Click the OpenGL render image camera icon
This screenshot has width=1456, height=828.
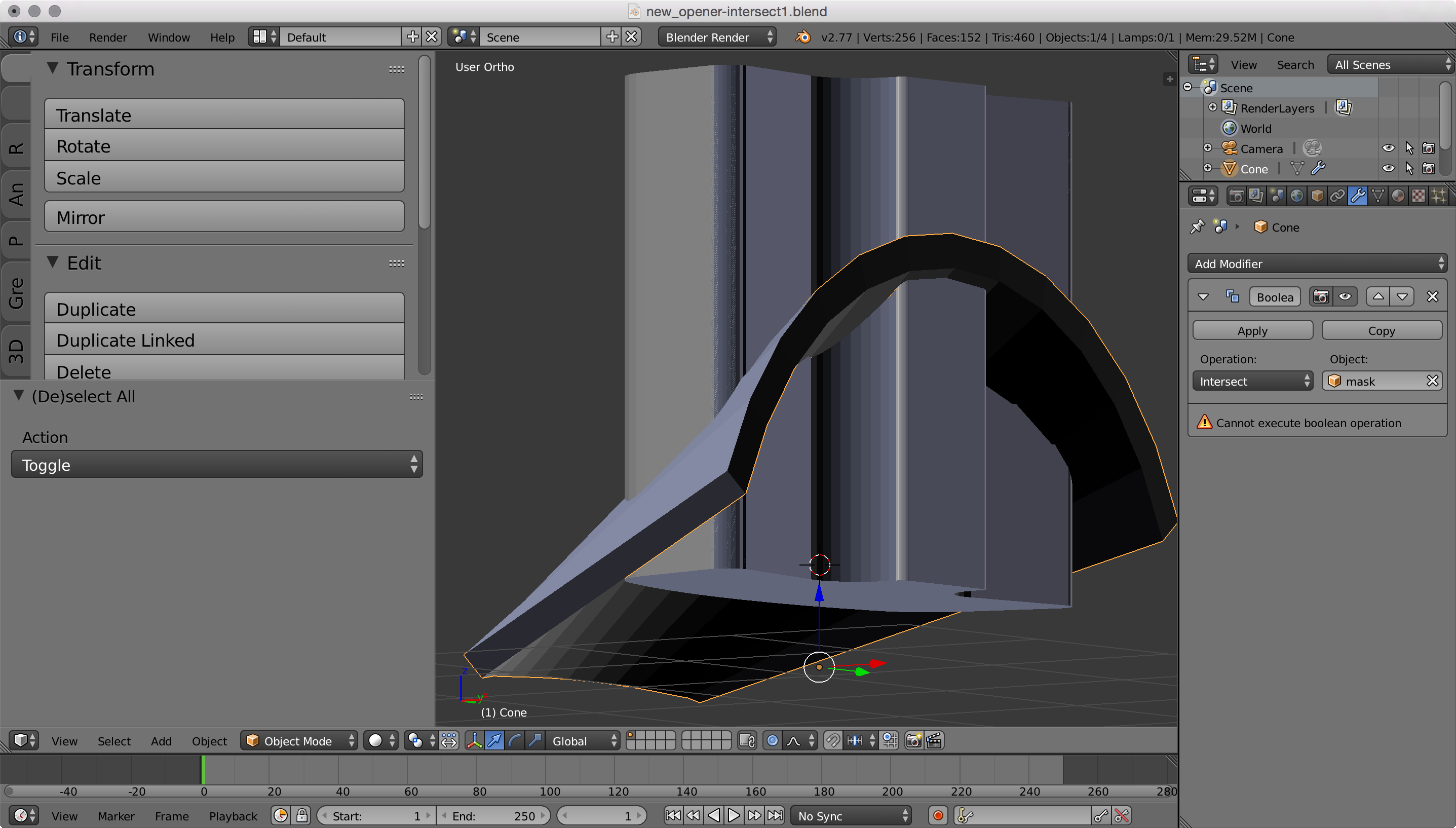pyautogui.click(x=914, y=740)
